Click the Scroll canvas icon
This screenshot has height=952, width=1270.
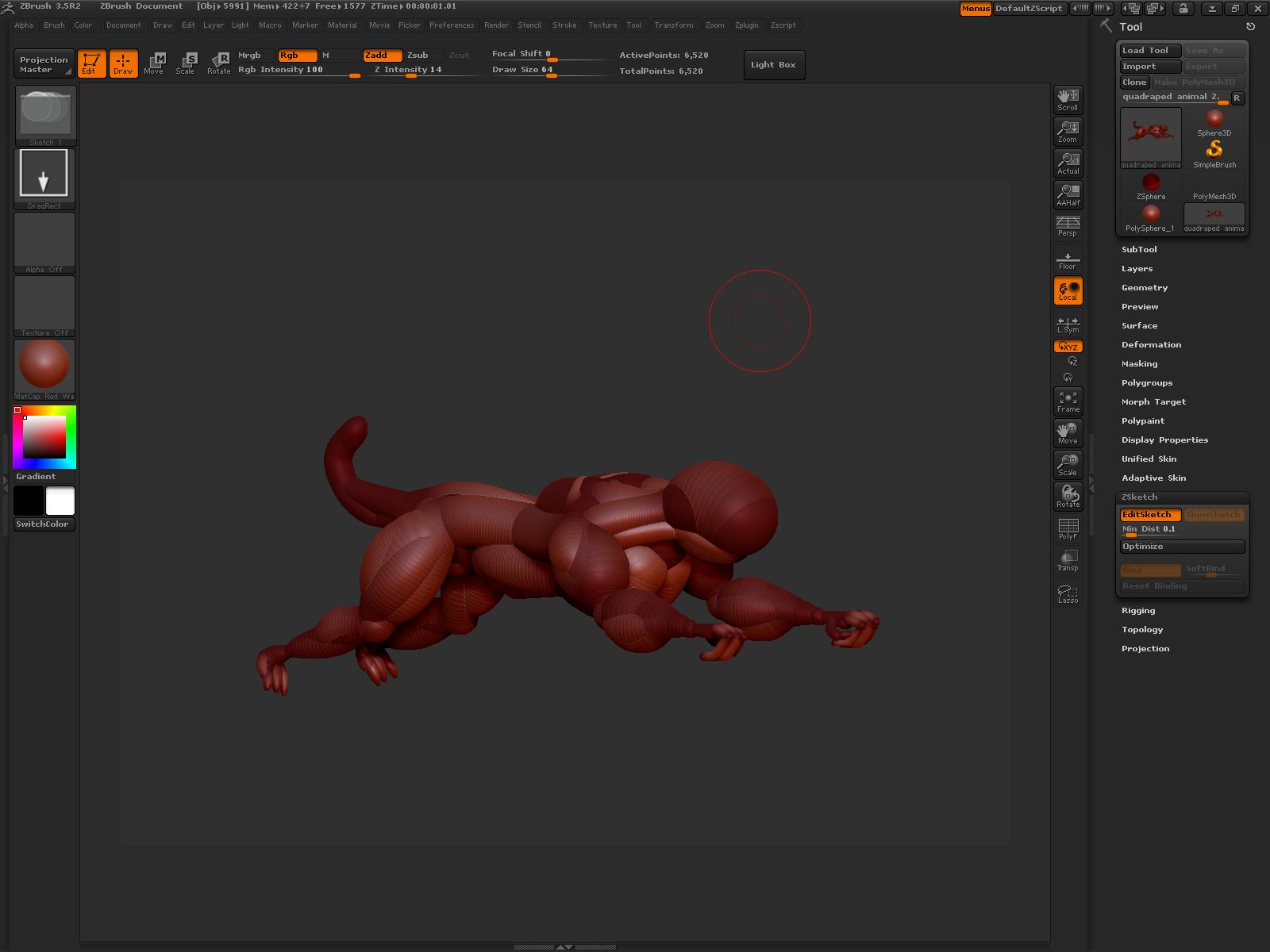(1068, 99)
